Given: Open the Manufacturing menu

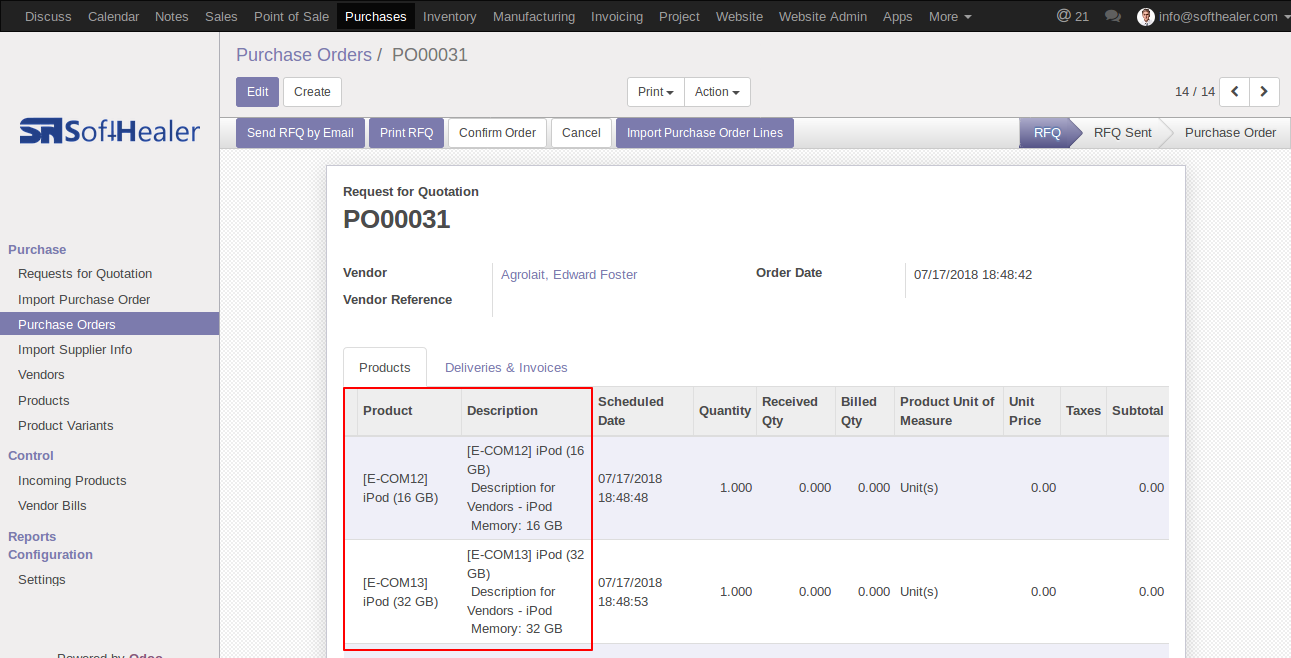Looking at the screenshot, I should coord(534,16).
